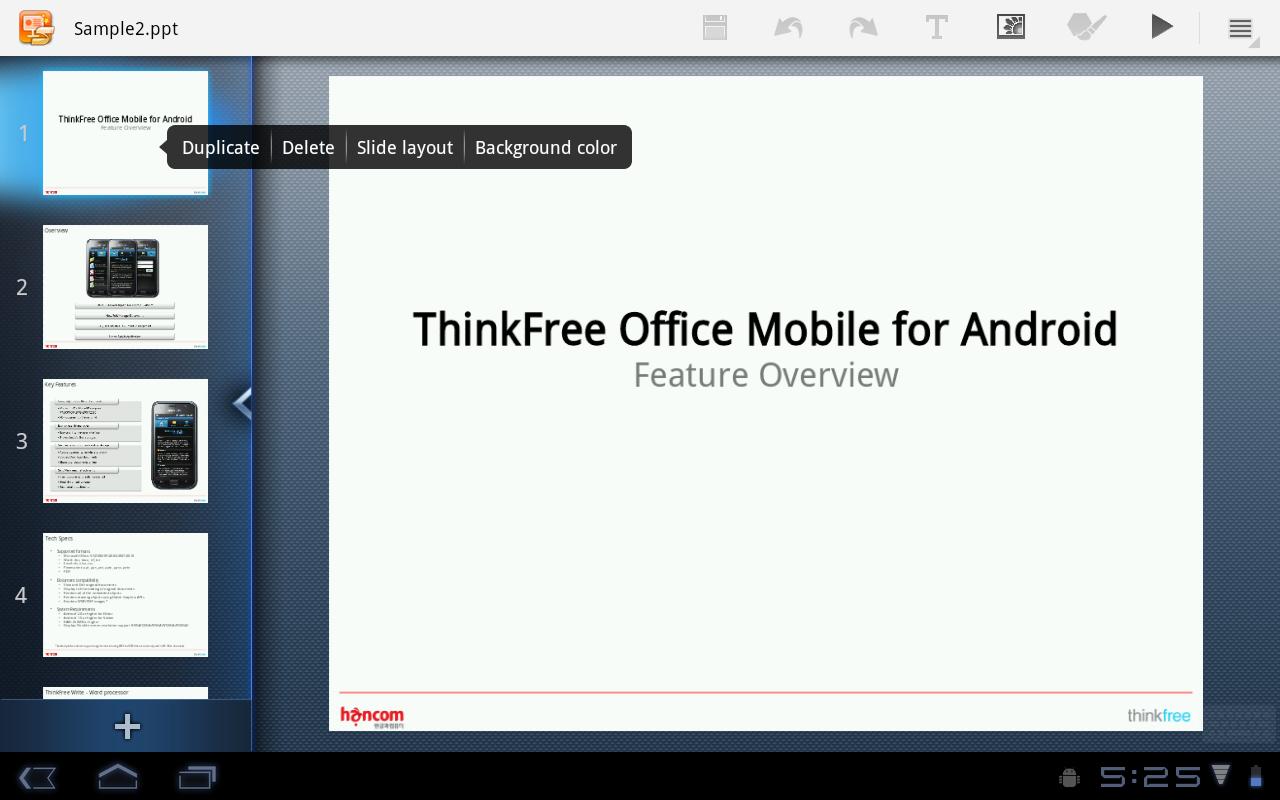Click the Feature Overview subtitle
The image size is (1280, 800).
pos(766,375)
